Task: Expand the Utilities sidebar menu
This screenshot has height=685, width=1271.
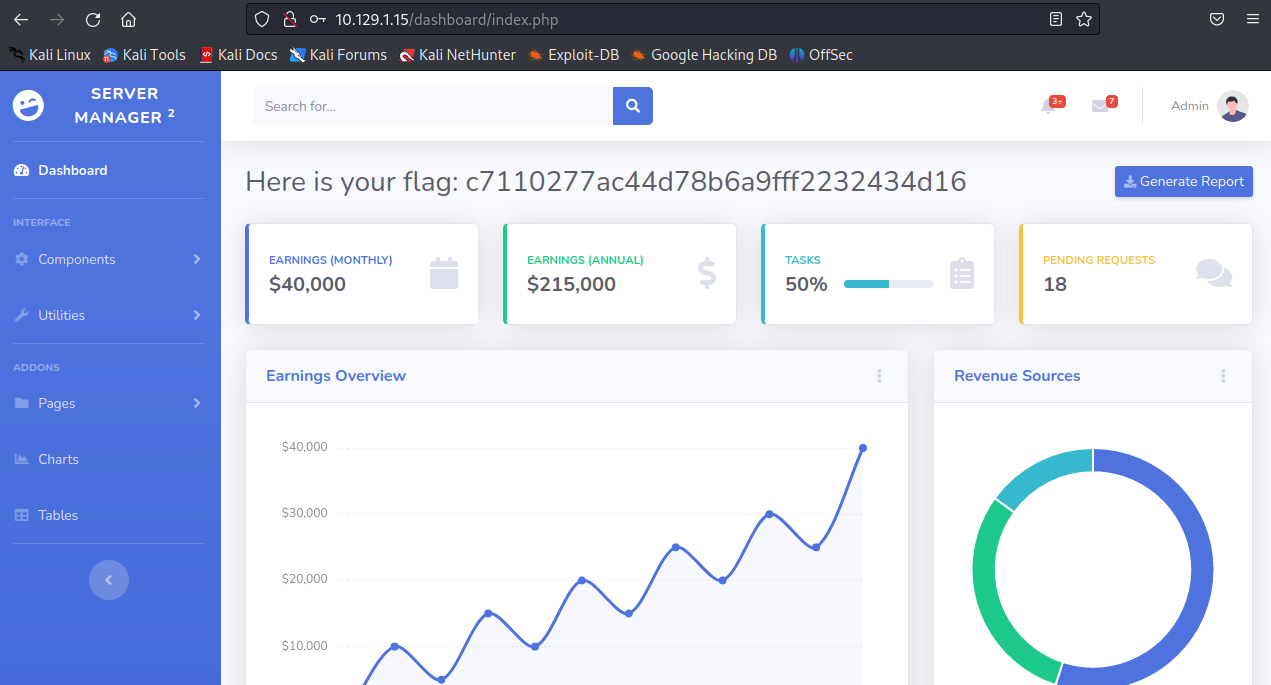Action: 109,315
